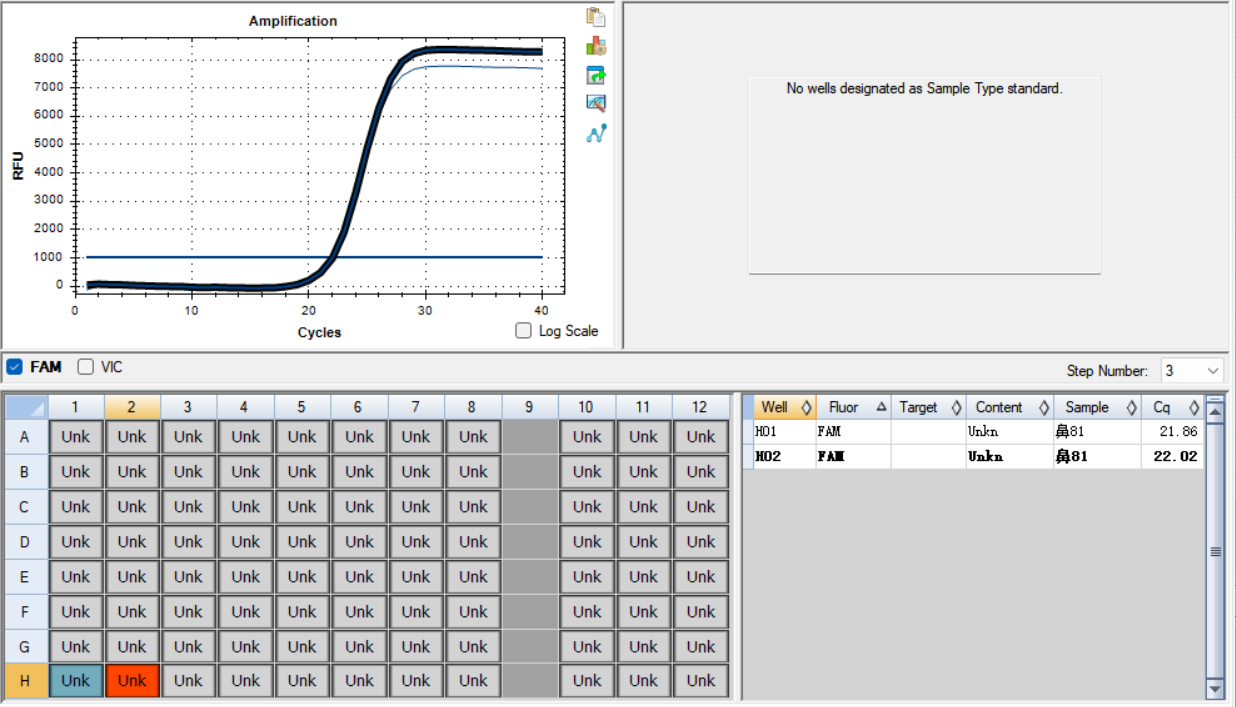Screen dimensions: 1236x707
Task: Select well H2 highlighted in orange
Action: 132,681
